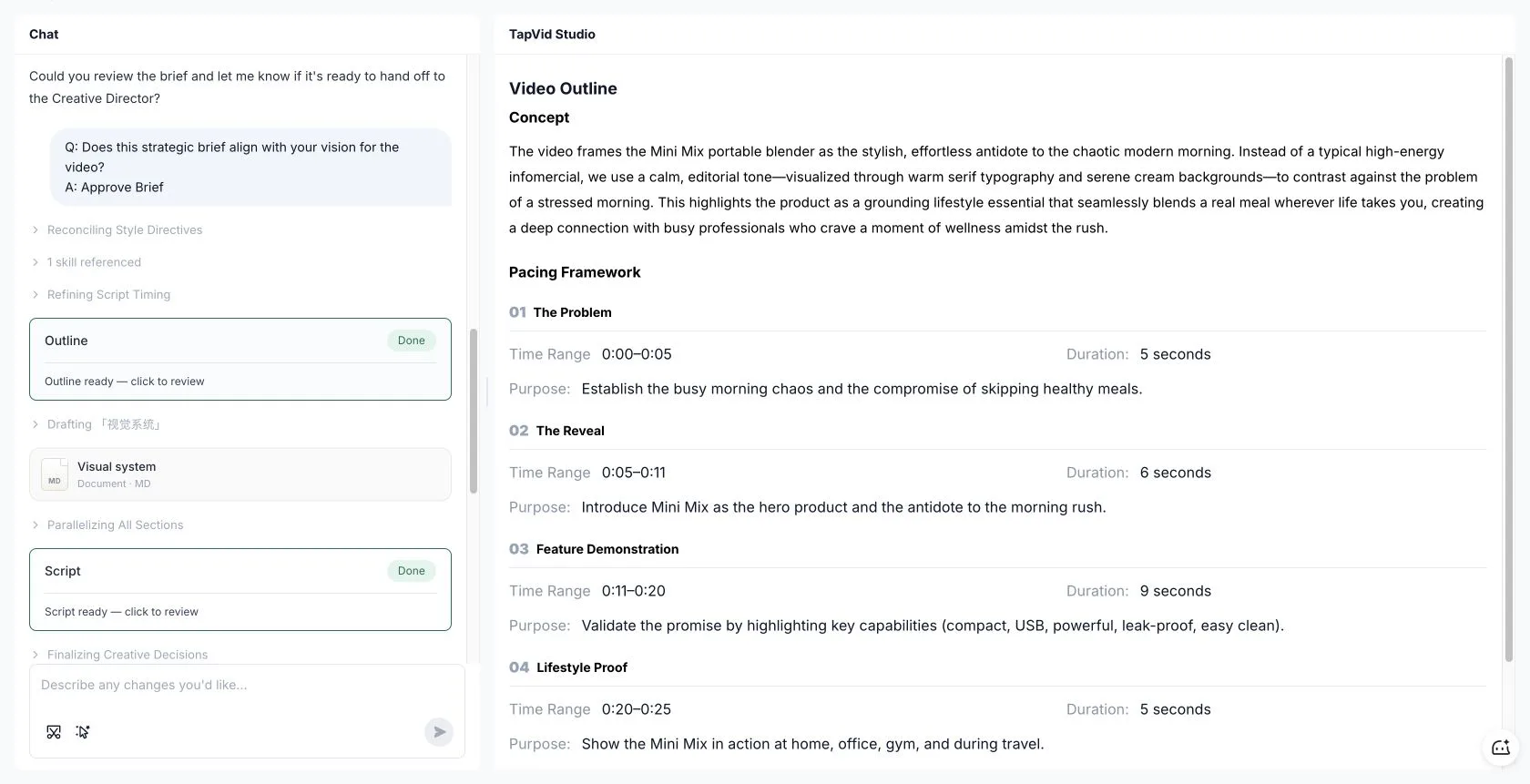Expand the Drafting 「视觉系统」 step

[97, 424]
